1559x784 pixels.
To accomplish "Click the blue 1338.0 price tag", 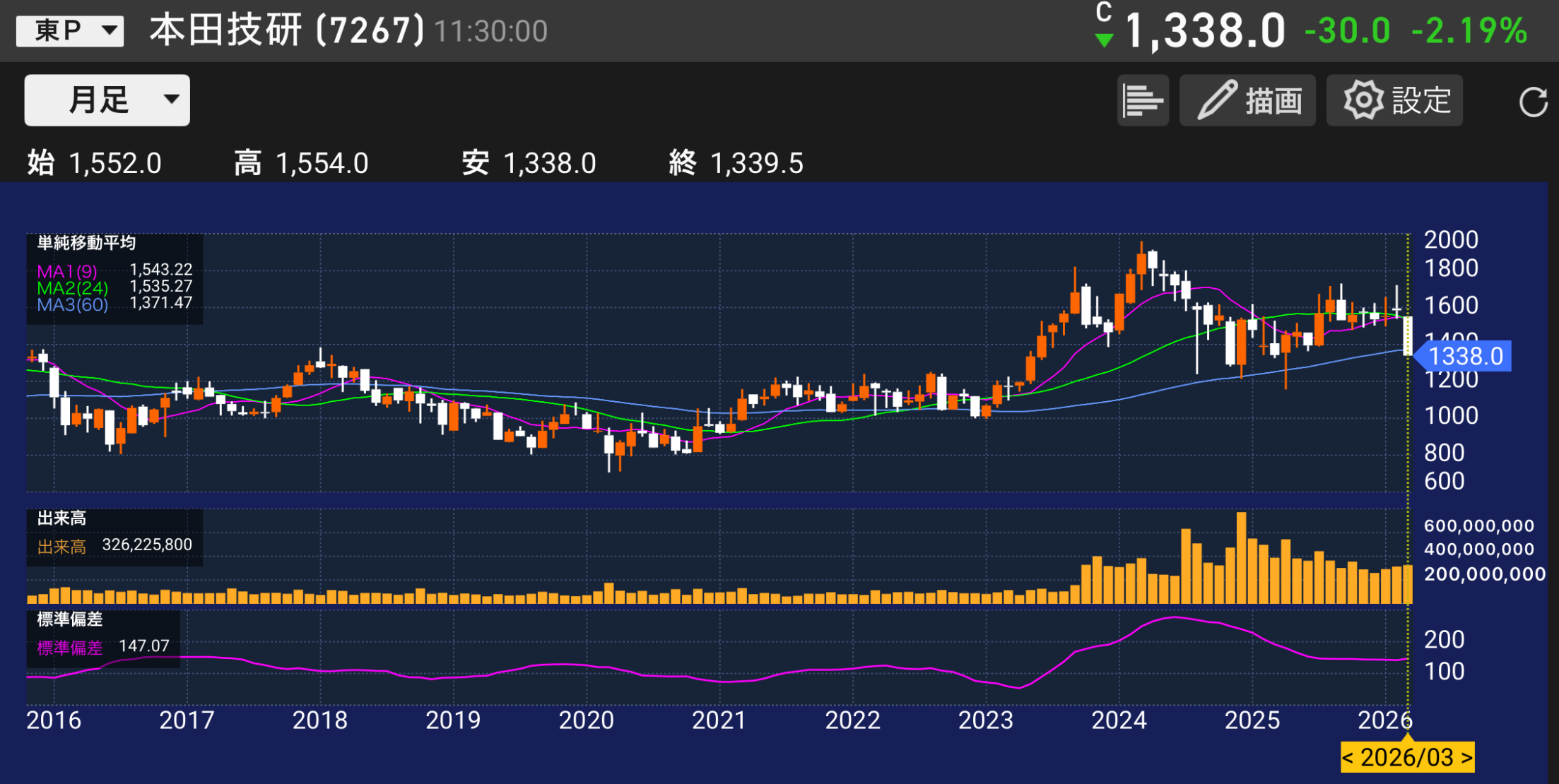I will click(1464, 356).
